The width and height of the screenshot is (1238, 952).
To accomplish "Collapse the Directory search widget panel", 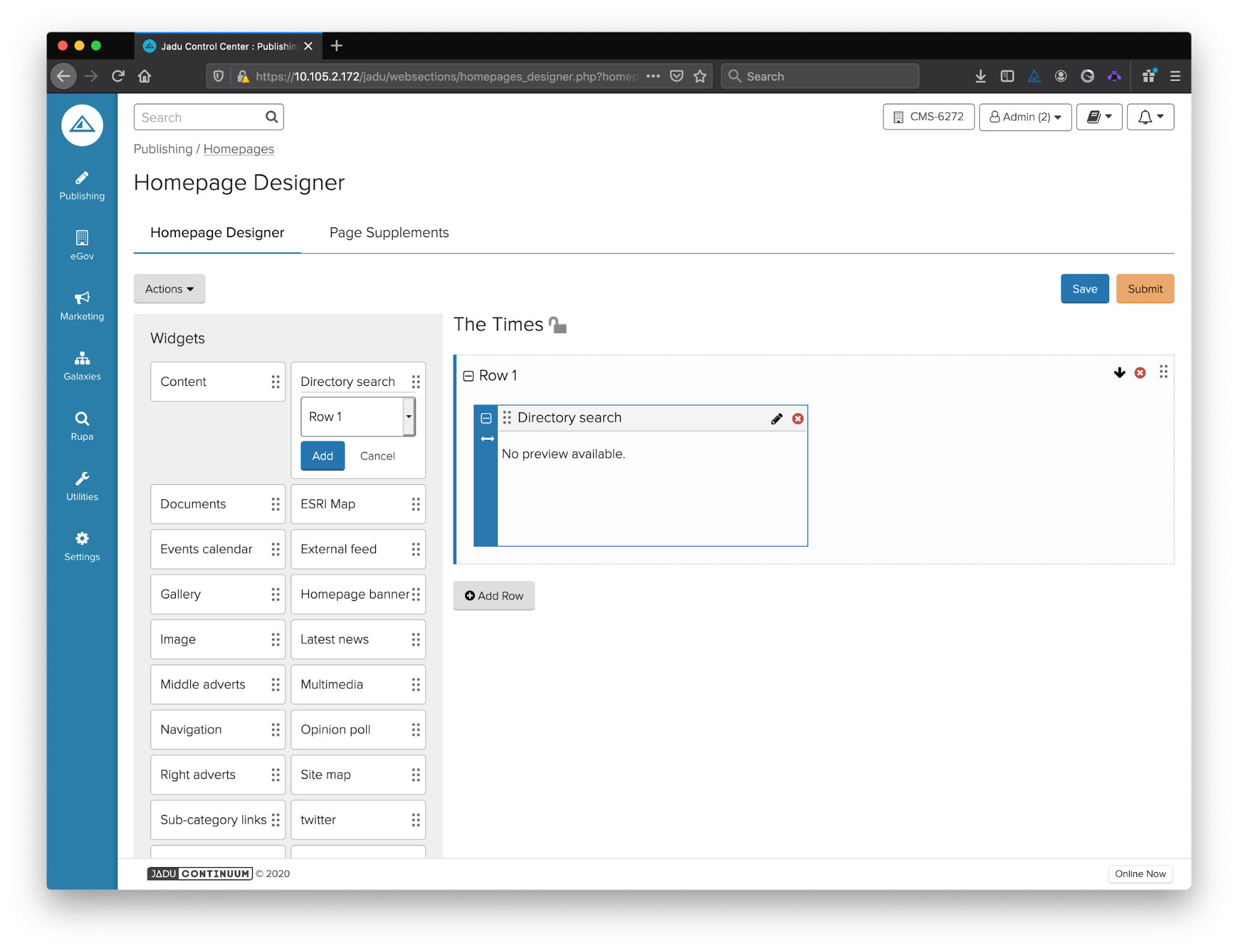I will coord(486,418).
